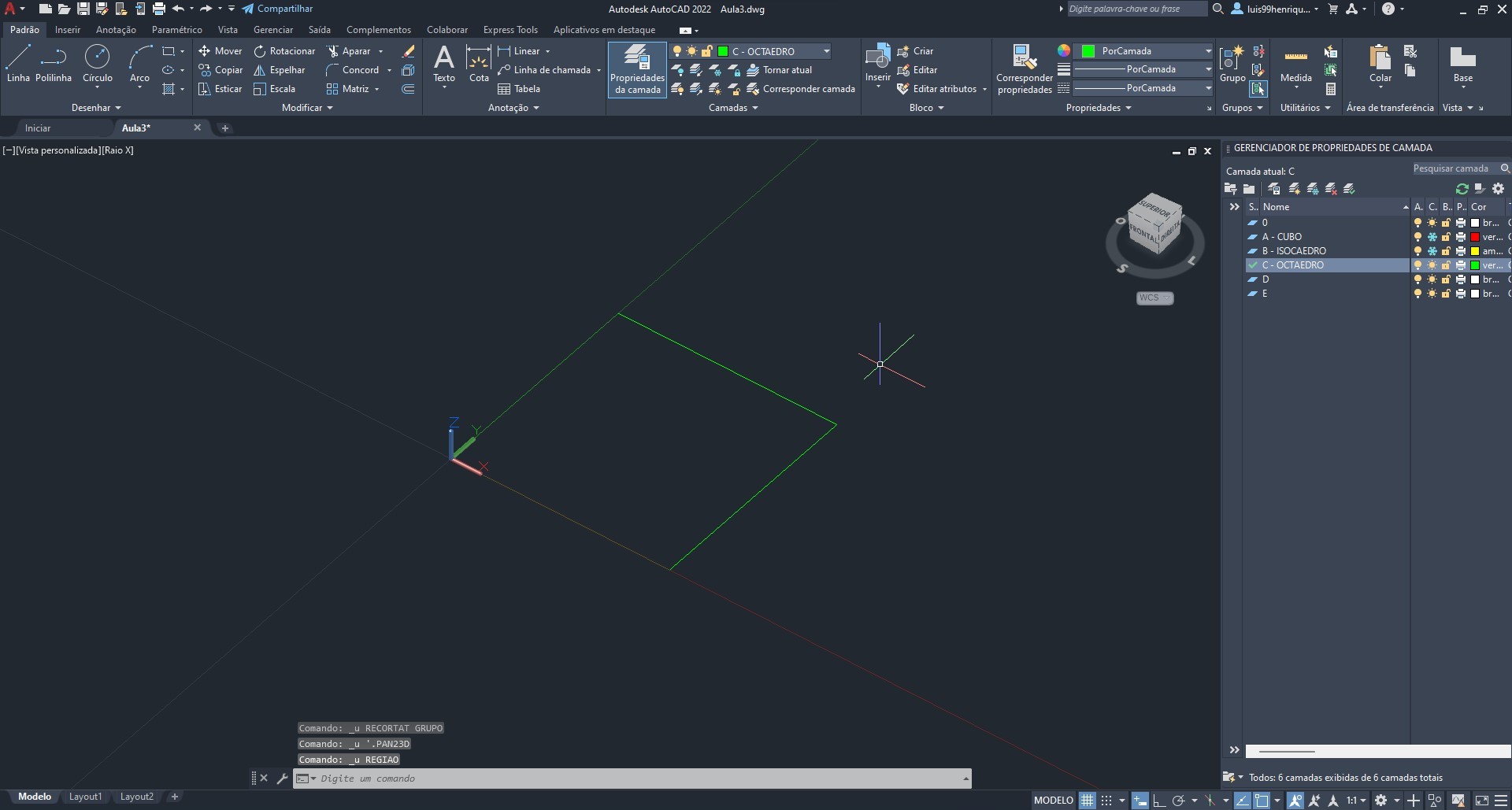
Task: Click Editar atributos button
Action: [x=936, y=89]
